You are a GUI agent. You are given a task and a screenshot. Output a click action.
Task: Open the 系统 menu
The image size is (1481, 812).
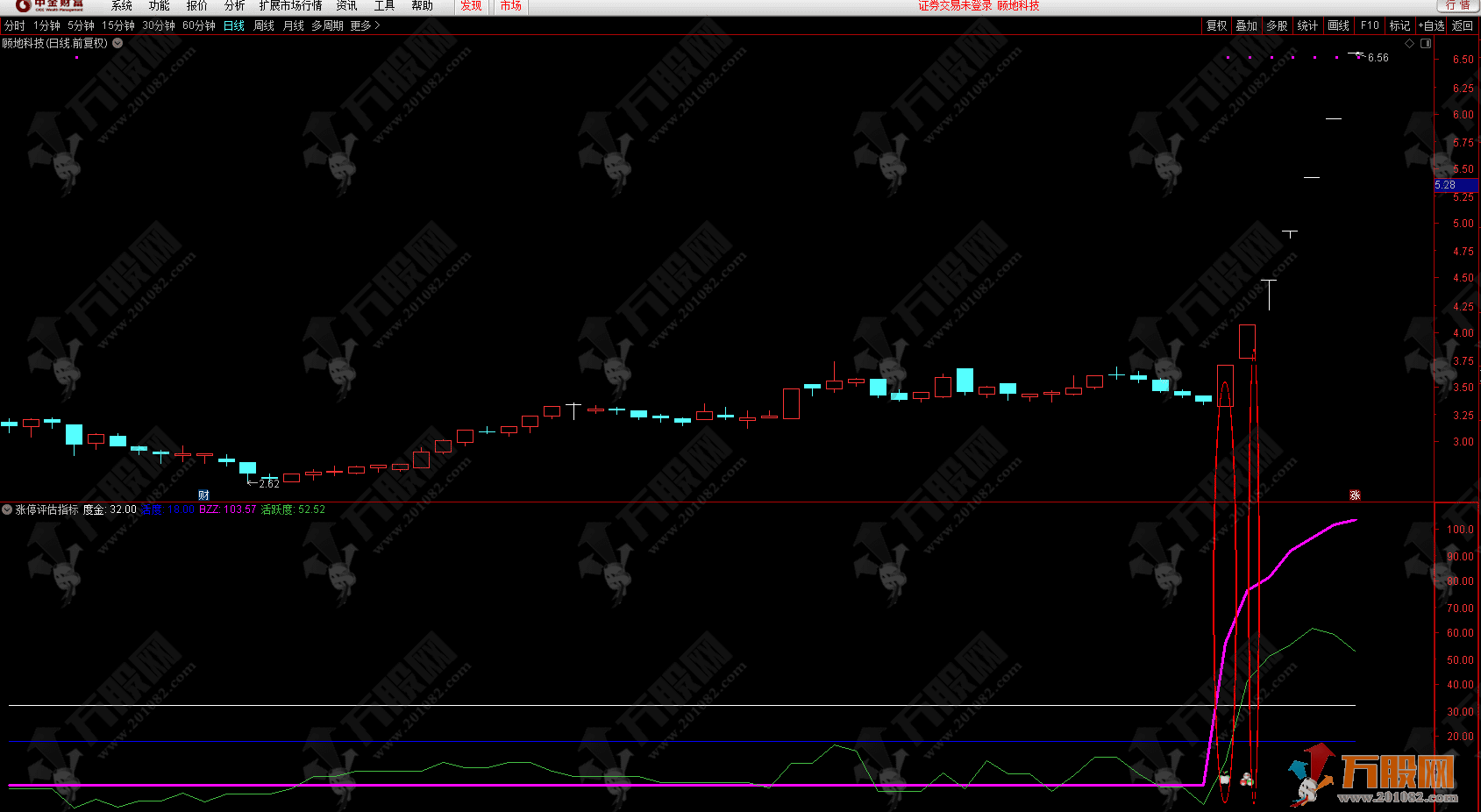click(x=121, y=6)
